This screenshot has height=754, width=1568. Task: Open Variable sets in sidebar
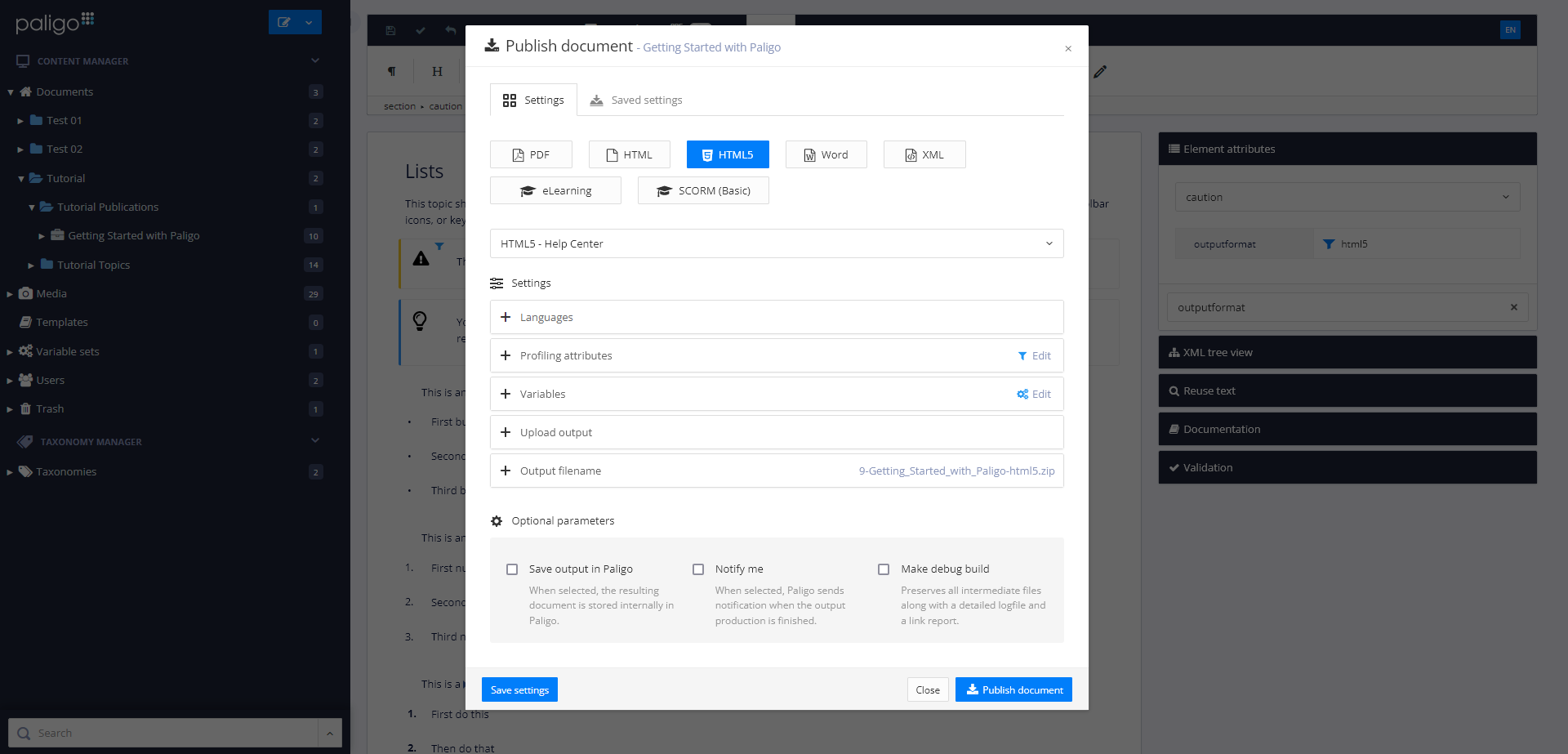pos(67,351)
